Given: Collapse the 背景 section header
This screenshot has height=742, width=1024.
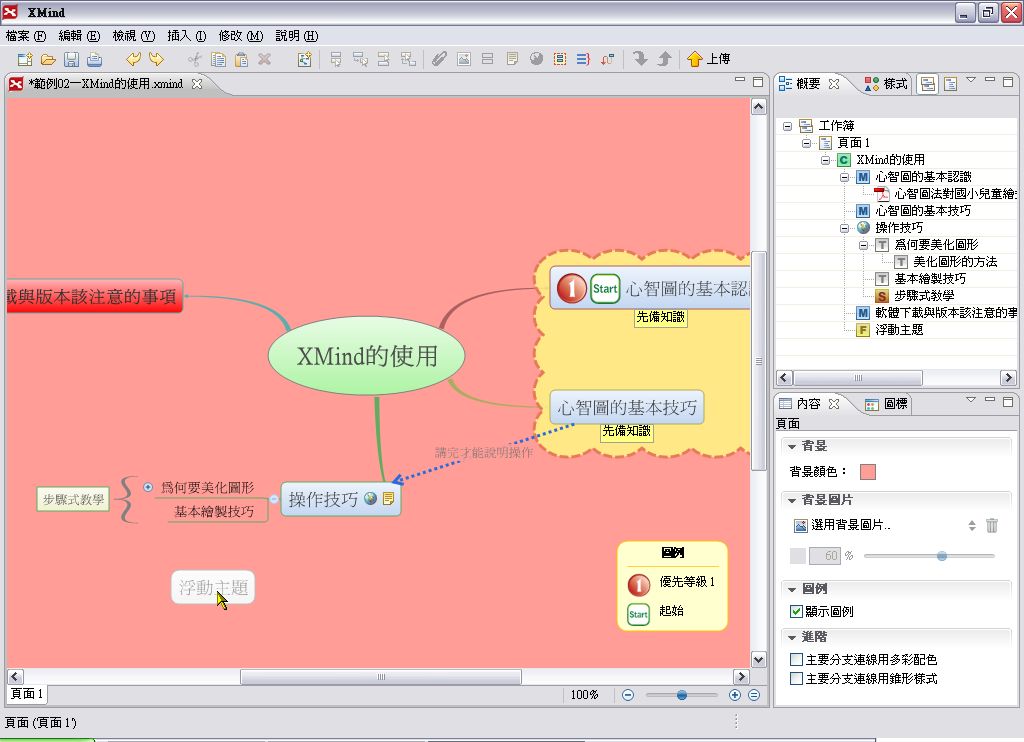Looking at the screenshot, I should 792,446.
